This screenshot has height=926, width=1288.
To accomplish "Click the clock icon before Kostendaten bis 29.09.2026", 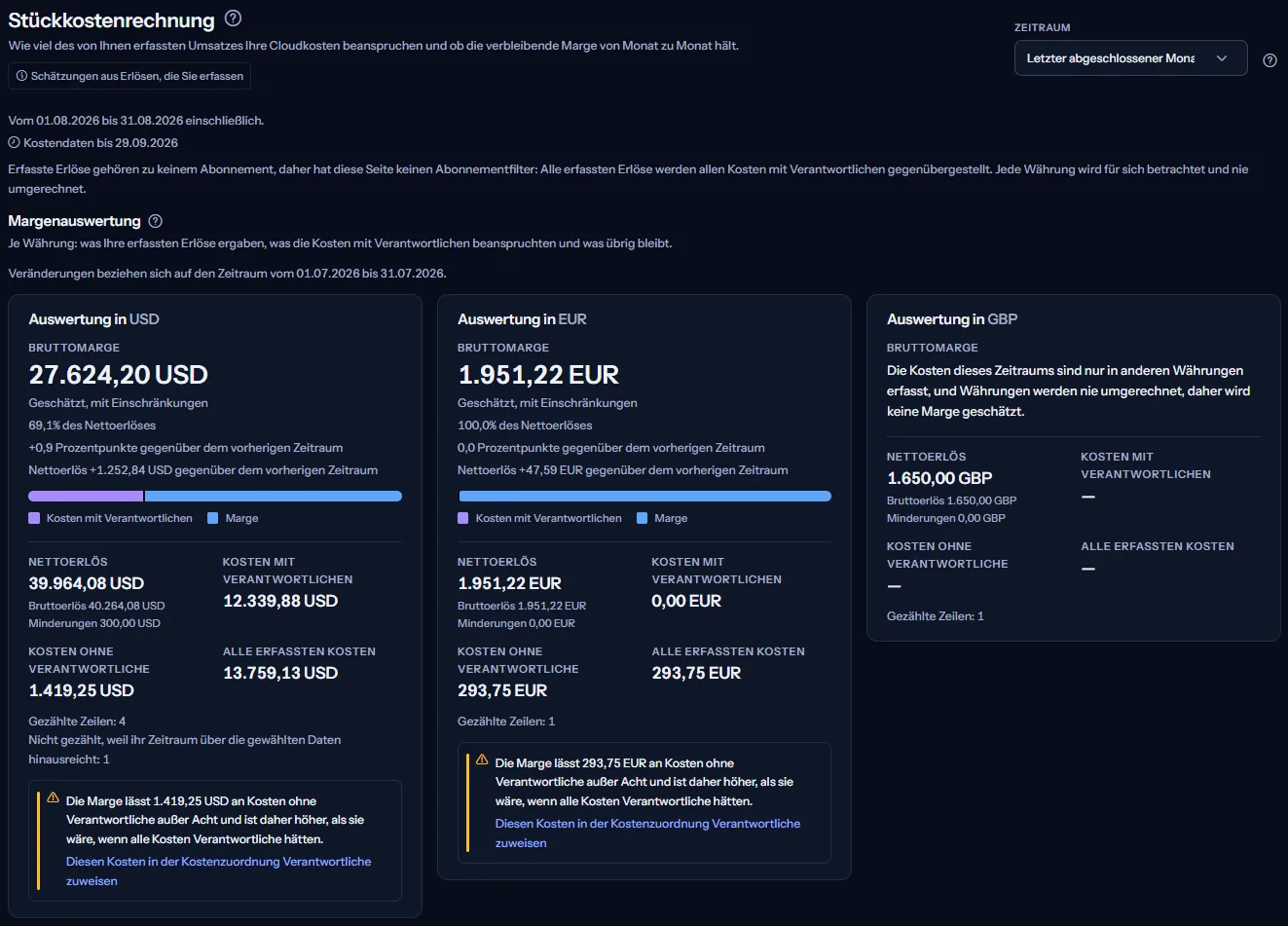I will (x=14, y=142).
